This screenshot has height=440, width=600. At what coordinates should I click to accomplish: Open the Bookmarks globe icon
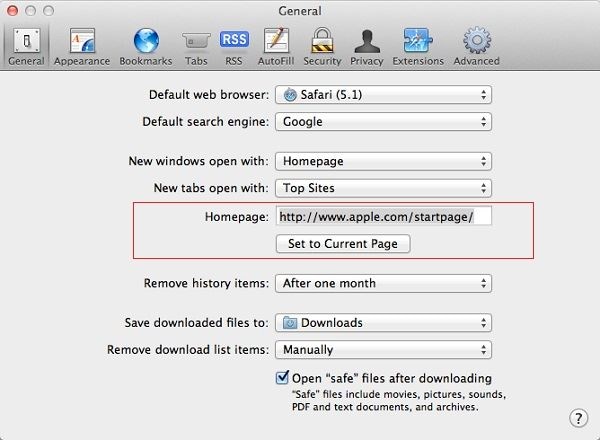(x=146, y=41)
